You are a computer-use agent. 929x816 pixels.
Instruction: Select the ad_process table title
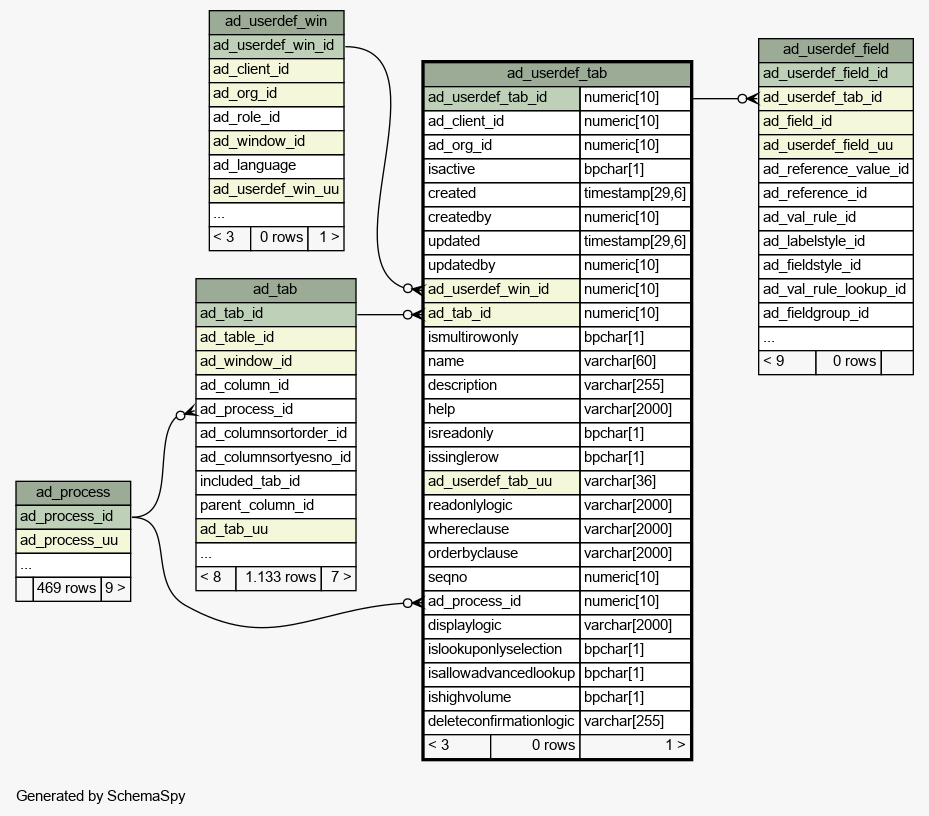(x=73, y=492)
